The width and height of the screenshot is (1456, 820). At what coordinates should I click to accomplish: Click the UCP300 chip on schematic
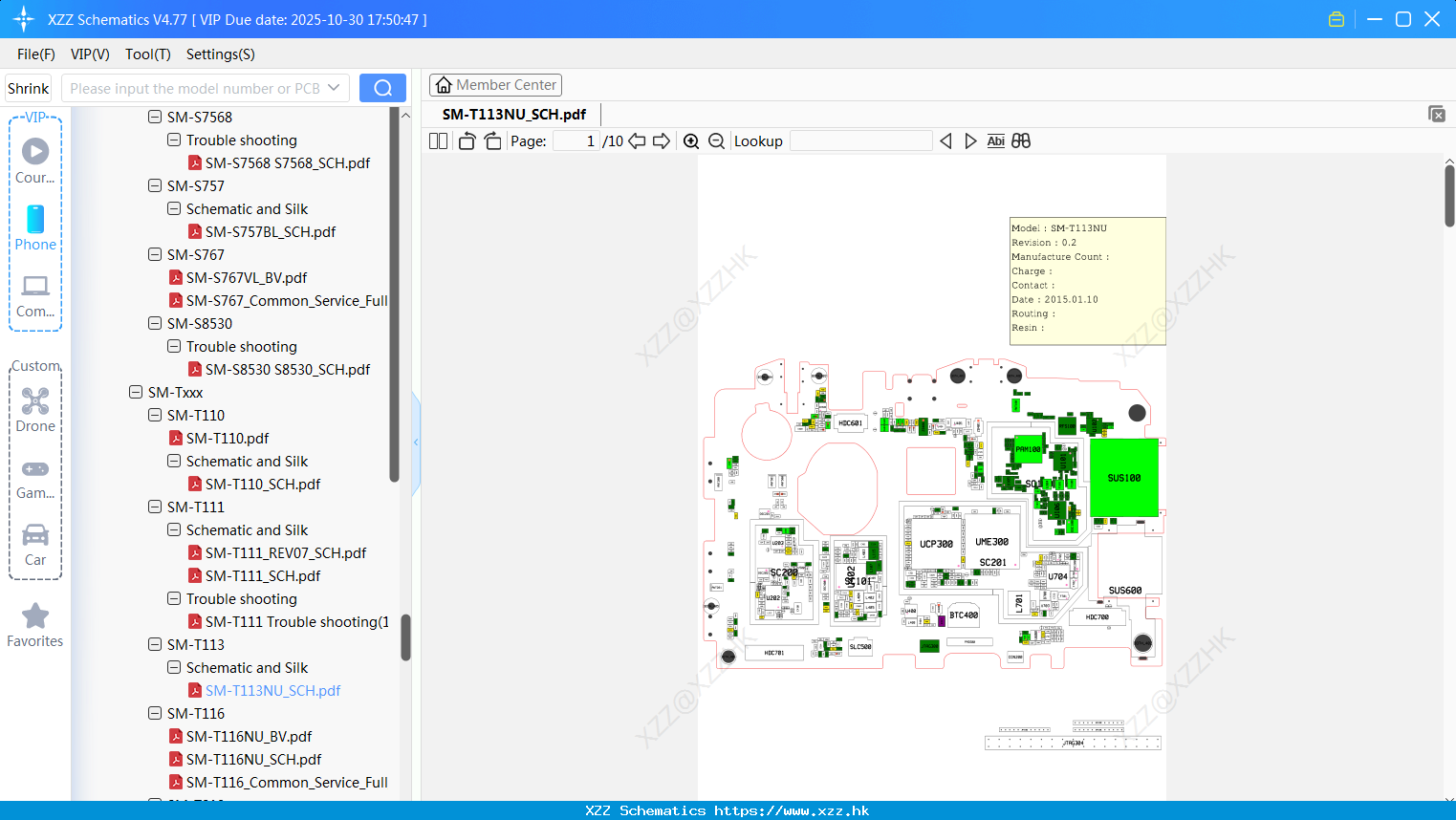click(x=936, y=544)
